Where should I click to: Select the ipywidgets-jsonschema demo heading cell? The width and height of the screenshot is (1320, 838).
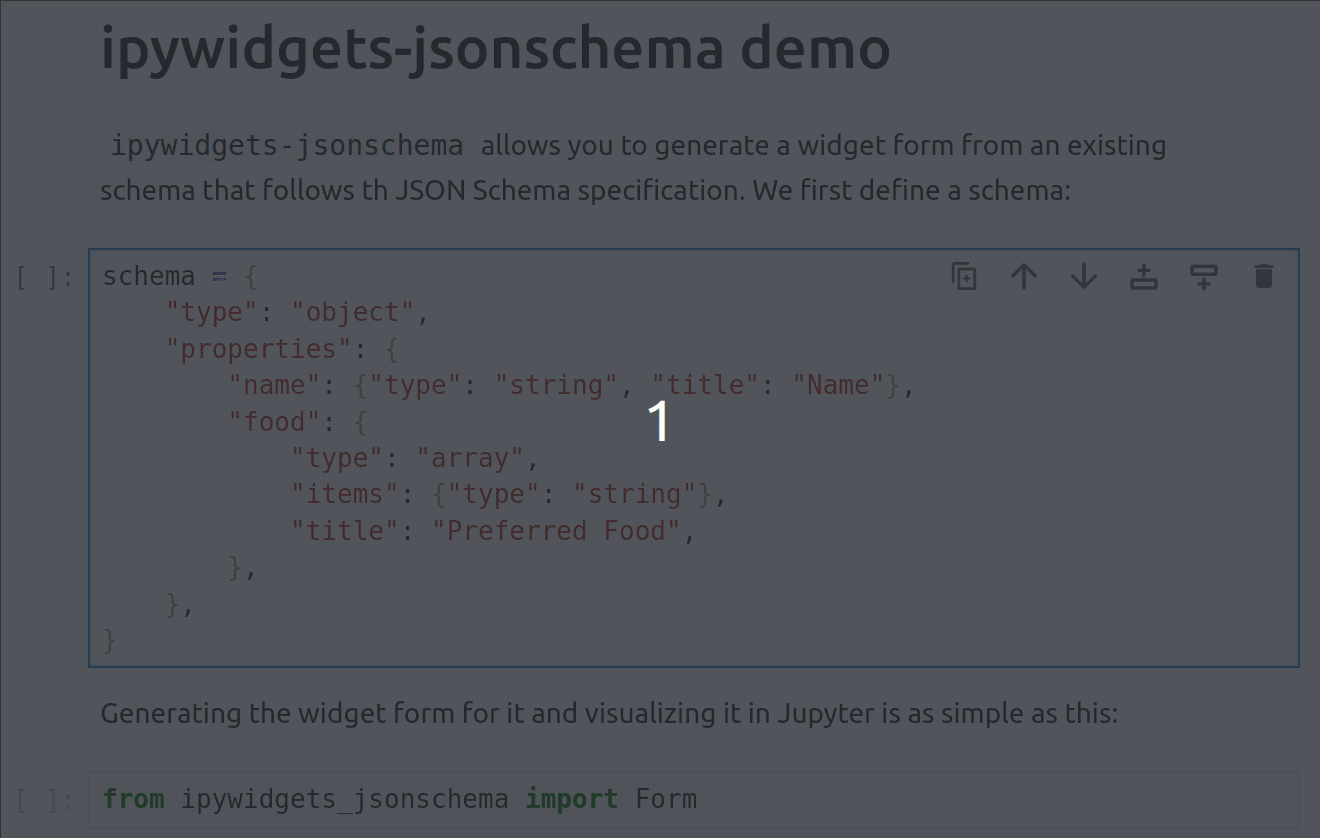[x=494, y=48]
